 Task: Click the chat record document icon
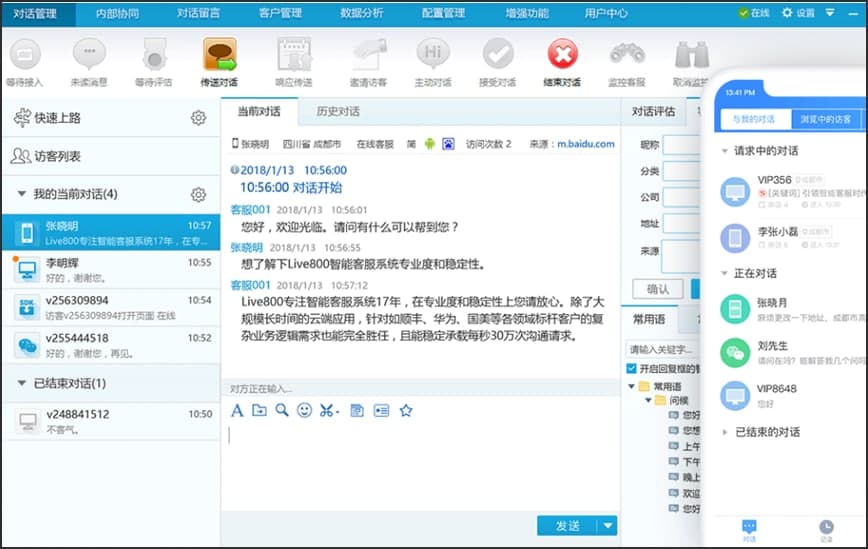[x=357, y=411]
